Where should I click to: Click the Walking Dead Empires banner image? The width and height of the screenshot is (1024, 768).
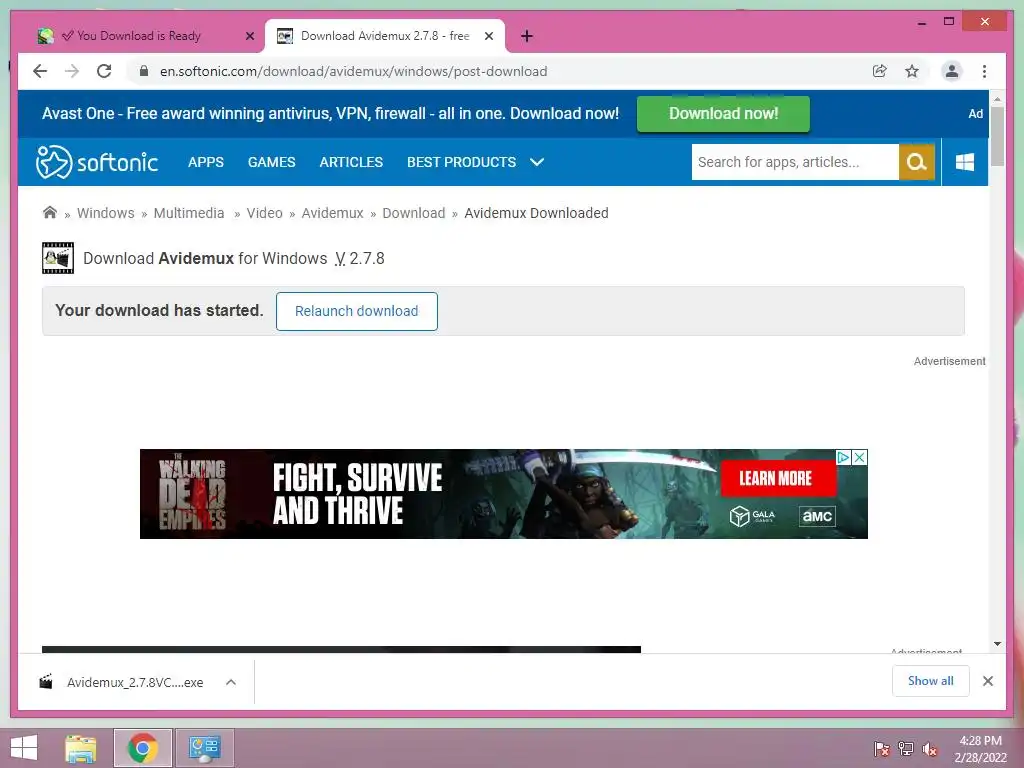coord(504,494)
